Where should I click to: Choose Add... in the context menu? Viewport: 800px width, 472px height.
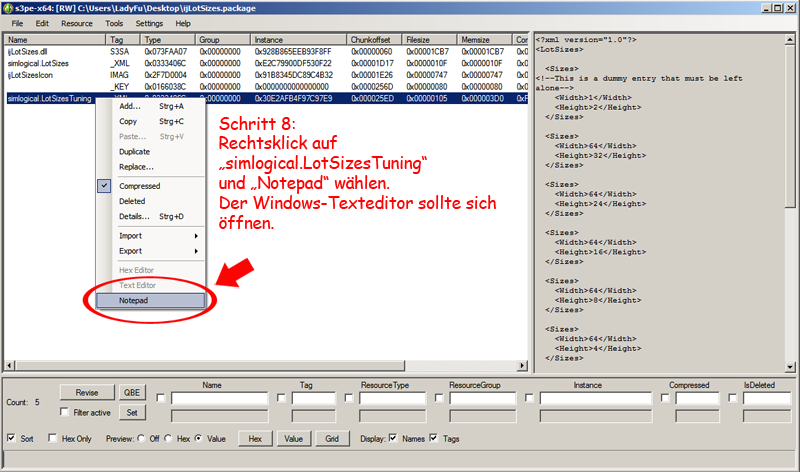point(151,106)
